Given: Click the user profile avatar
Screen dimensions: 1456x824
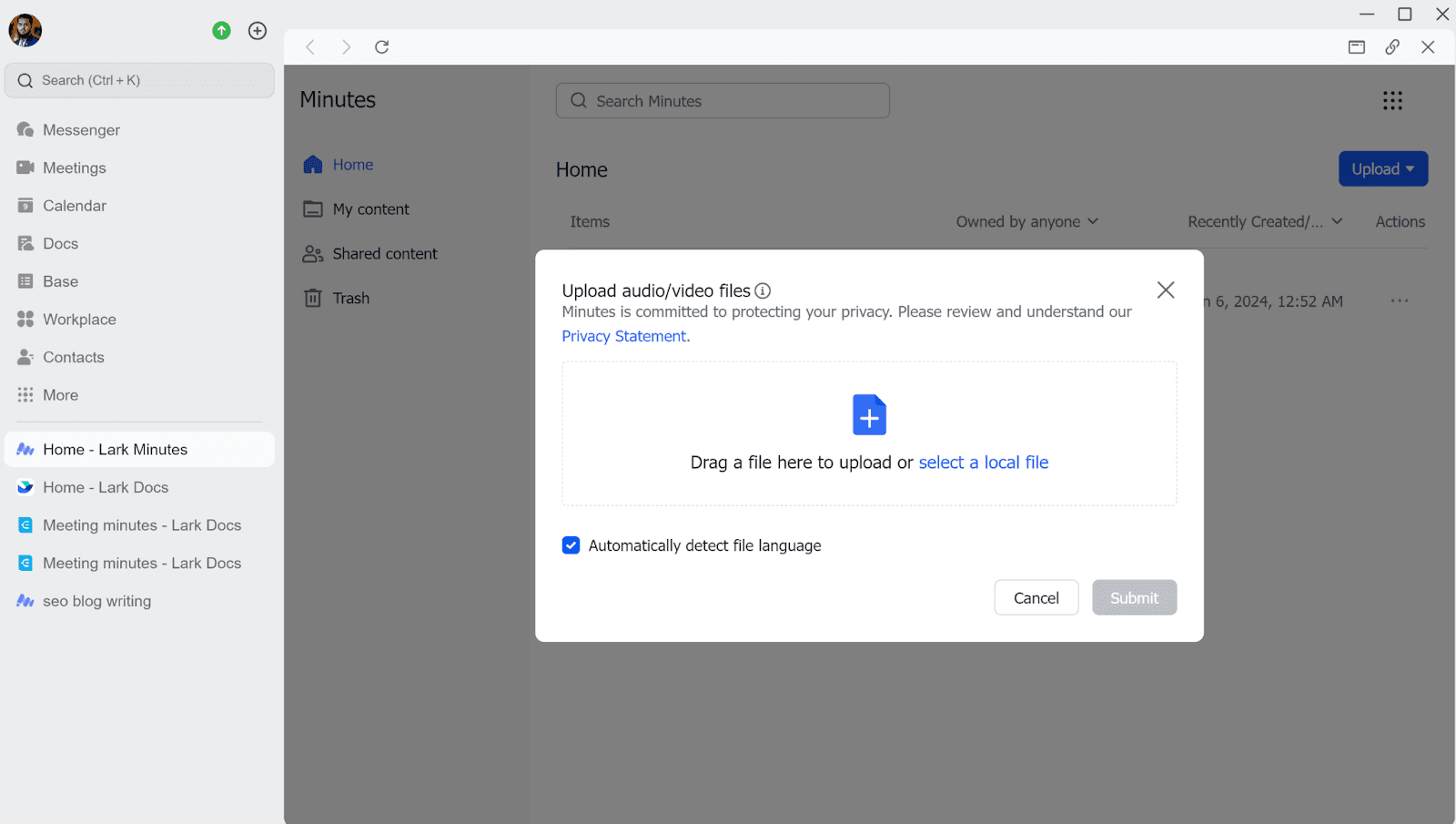Looking at the screenshot, I should click(x=25, y=30).
